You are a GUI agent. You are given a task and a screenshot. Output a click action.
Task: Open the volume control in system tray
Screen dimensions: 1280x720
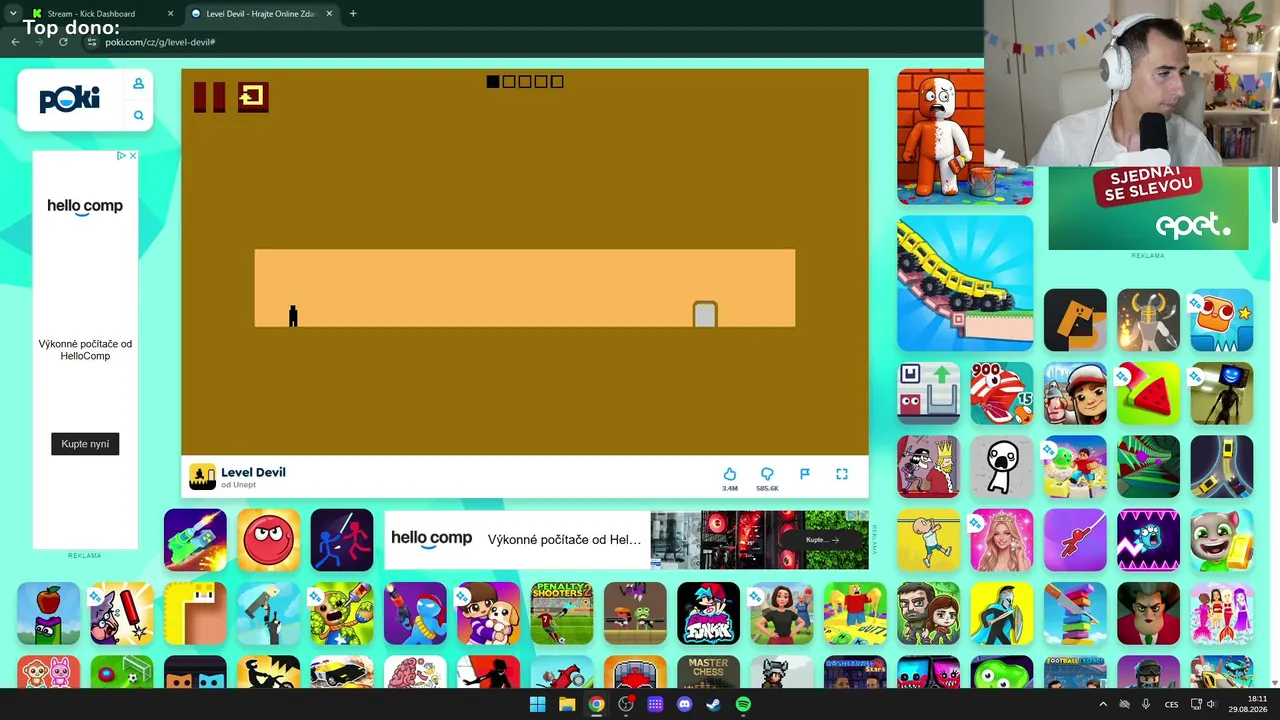[x=1211, y=704]
